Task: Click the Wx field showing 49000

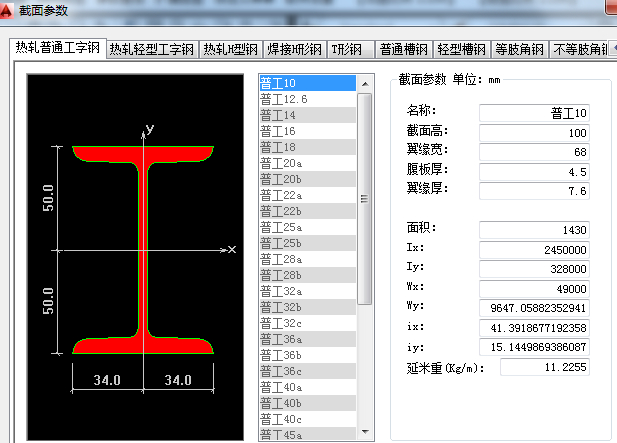Action: 534,289
